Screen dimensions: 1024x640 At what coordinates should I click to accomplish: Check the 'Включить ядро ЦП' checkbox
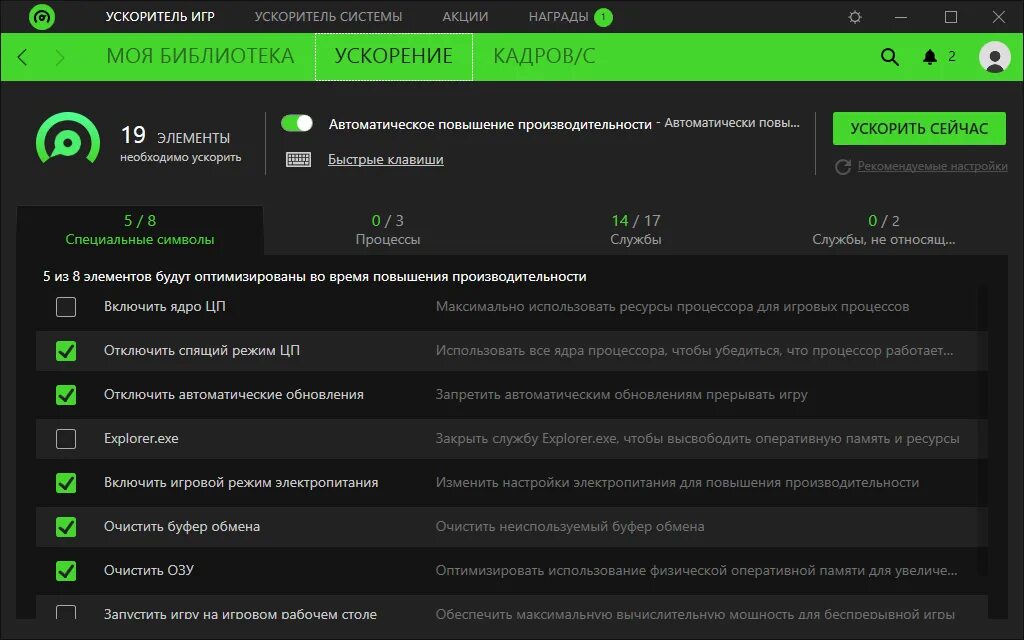[66, 307]
